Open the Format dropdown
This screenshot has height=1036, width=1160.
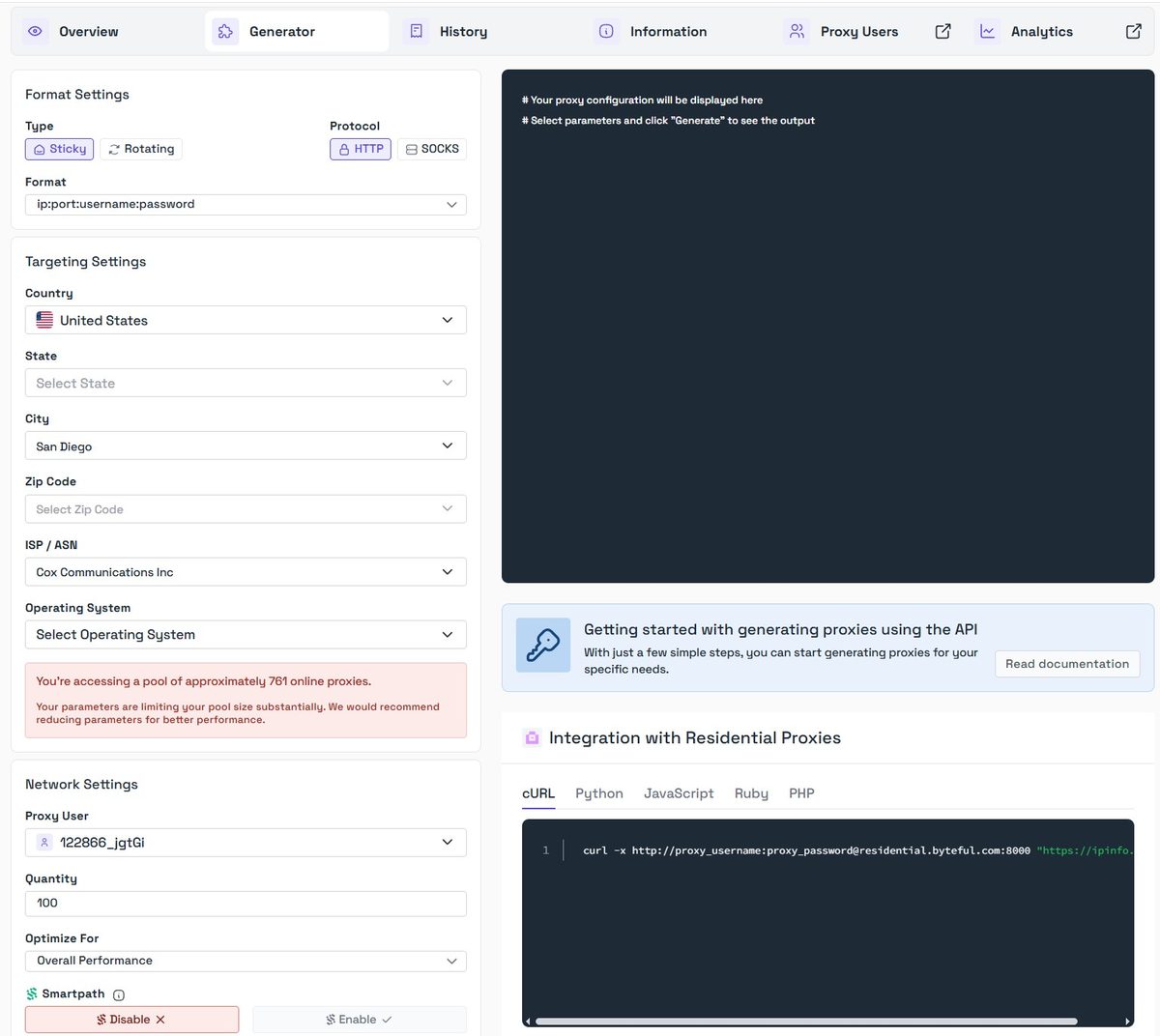[x=246, y=204]
